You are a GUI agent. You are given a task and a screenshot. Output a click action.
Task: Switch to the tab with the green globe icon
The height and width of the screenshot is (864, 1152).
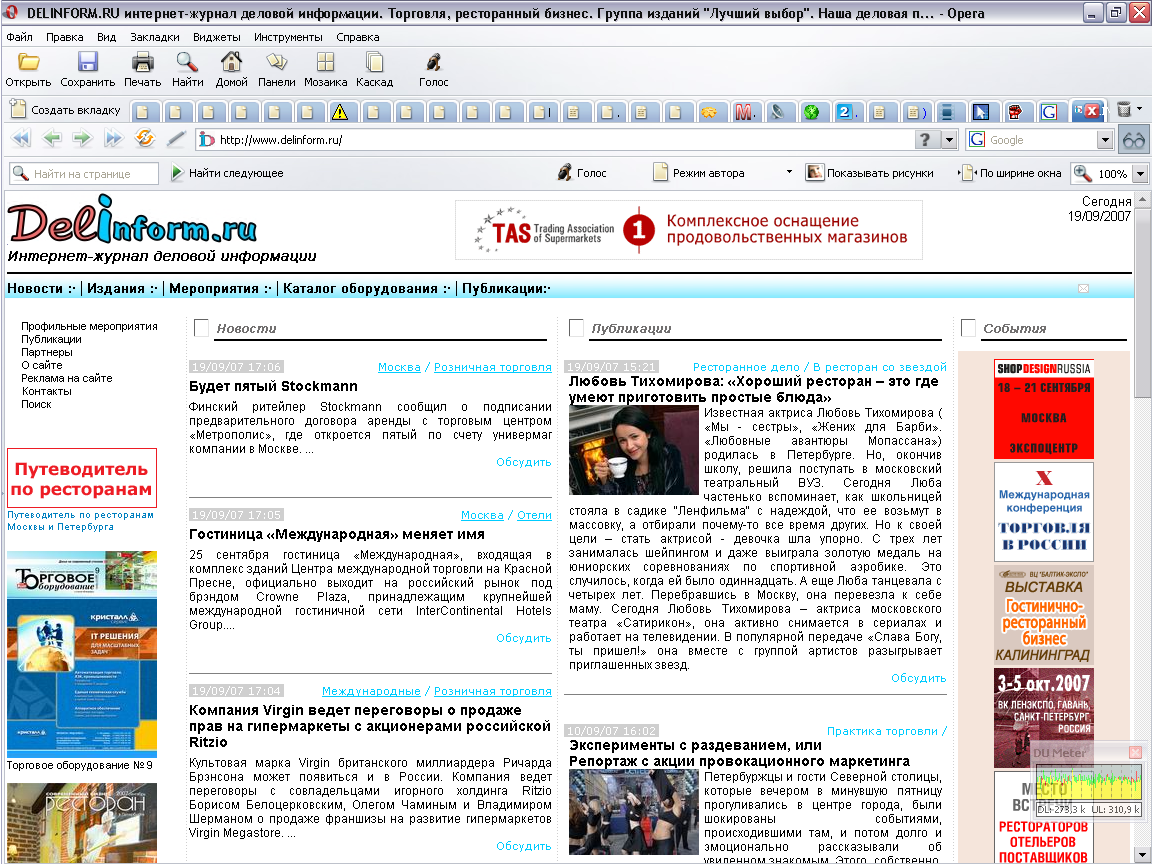pyautogui.click(x=811, y=112)
